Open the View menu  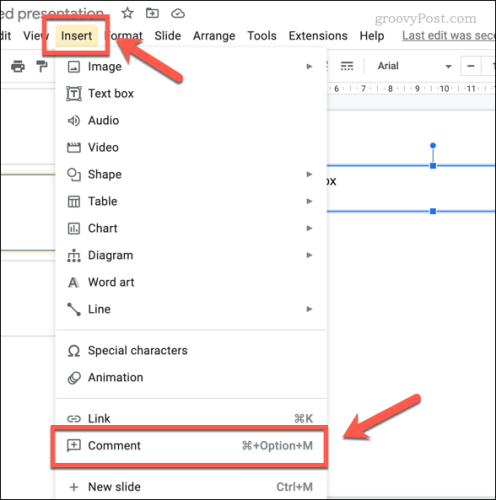click(x=36, y=35)
